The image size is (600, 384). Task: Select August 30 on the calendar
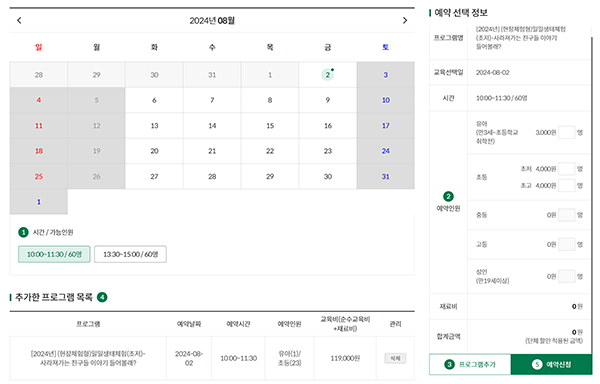pos(328,176)
